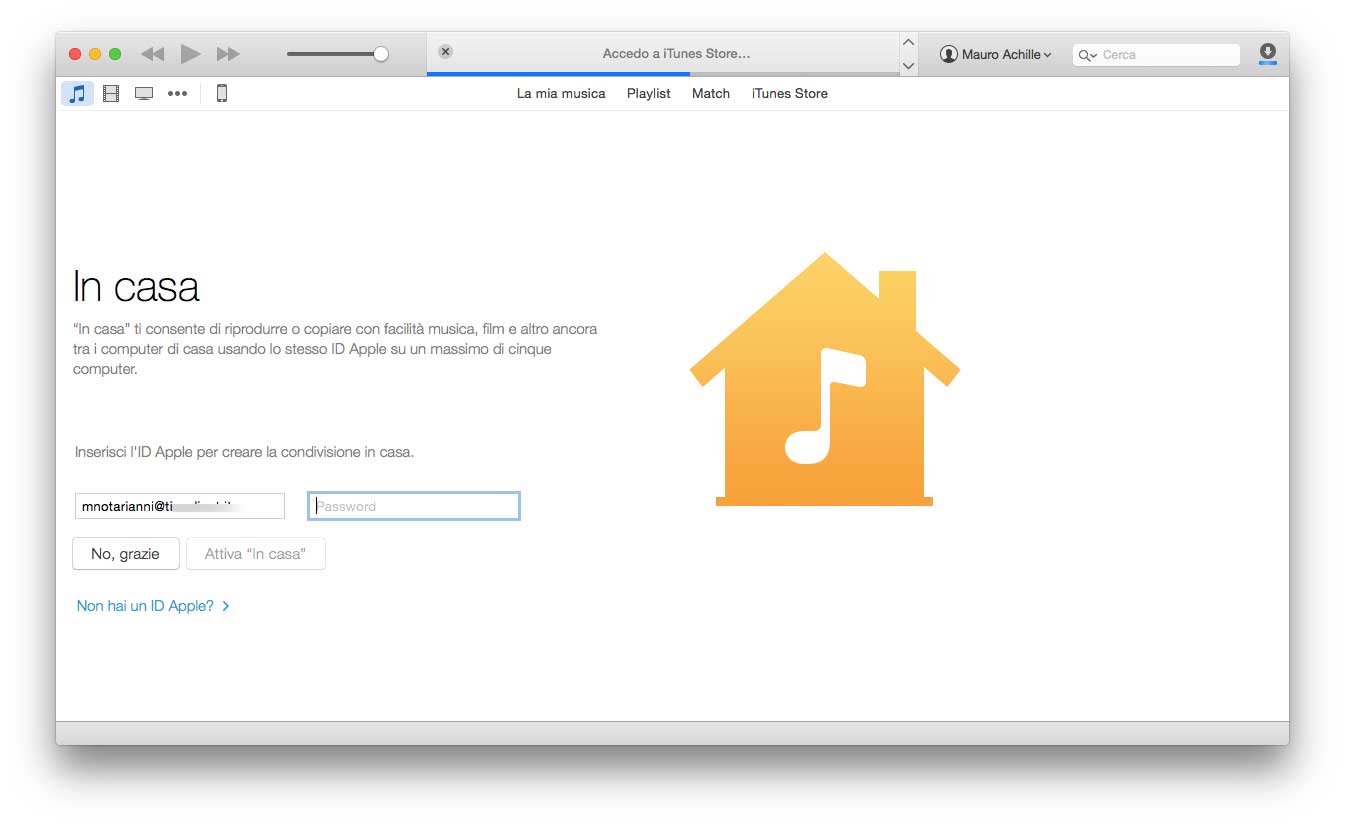Switch to the Playlist tab
Image resolution: width=1345 pixels, height=825 pixels.
[649, 93]
